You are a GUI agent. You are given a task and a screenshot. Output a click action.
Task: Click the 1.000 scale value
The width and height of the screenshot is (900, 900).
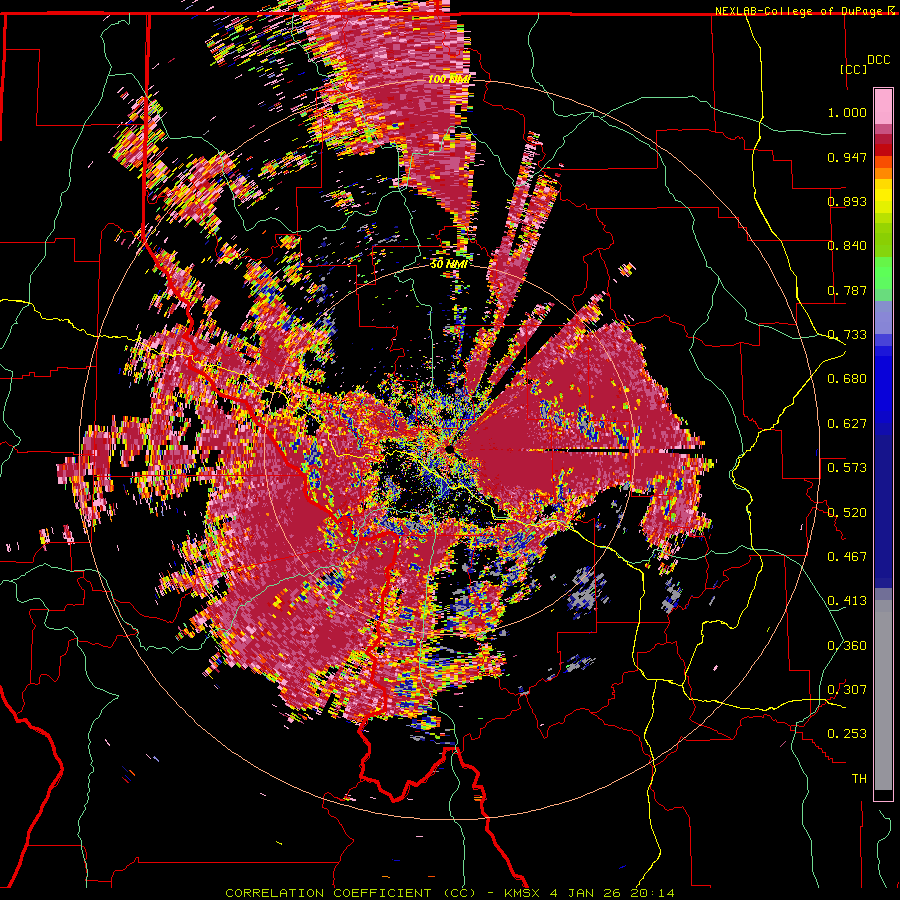tap(847, 112)
